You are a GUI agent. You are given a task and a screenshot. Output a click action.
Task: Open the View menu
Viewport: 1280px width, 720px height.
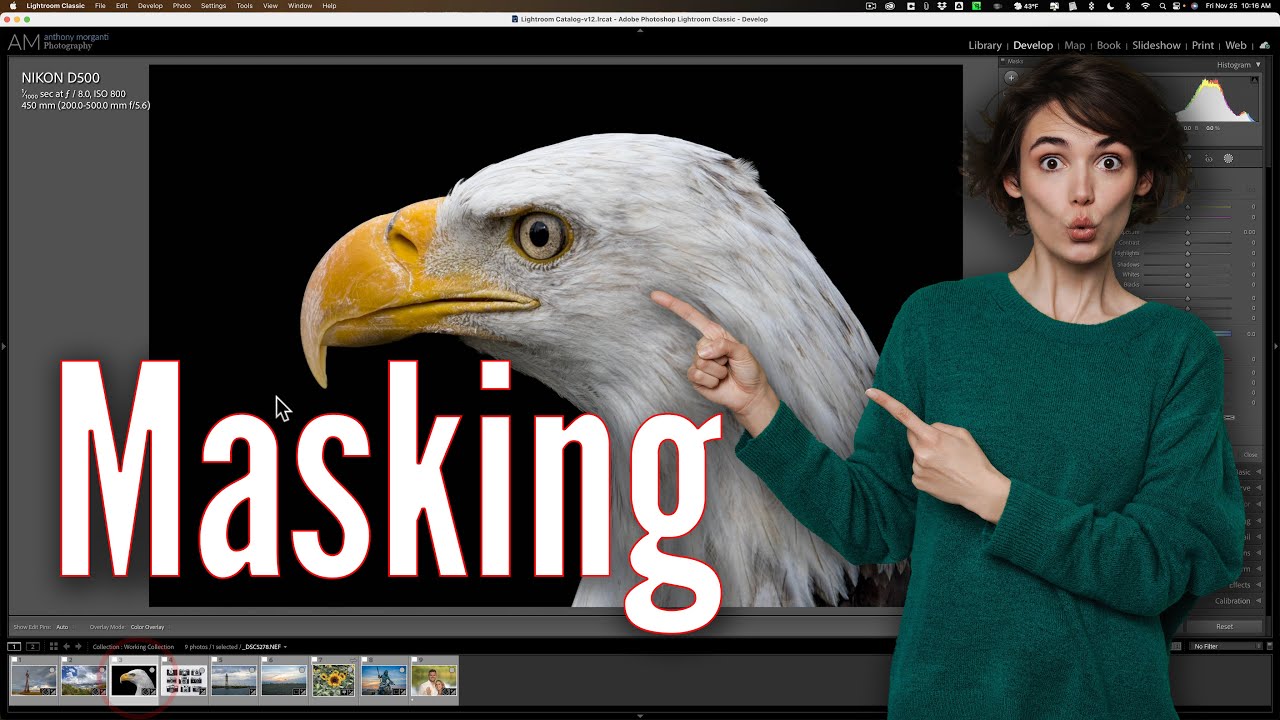(x=270, y=6)
